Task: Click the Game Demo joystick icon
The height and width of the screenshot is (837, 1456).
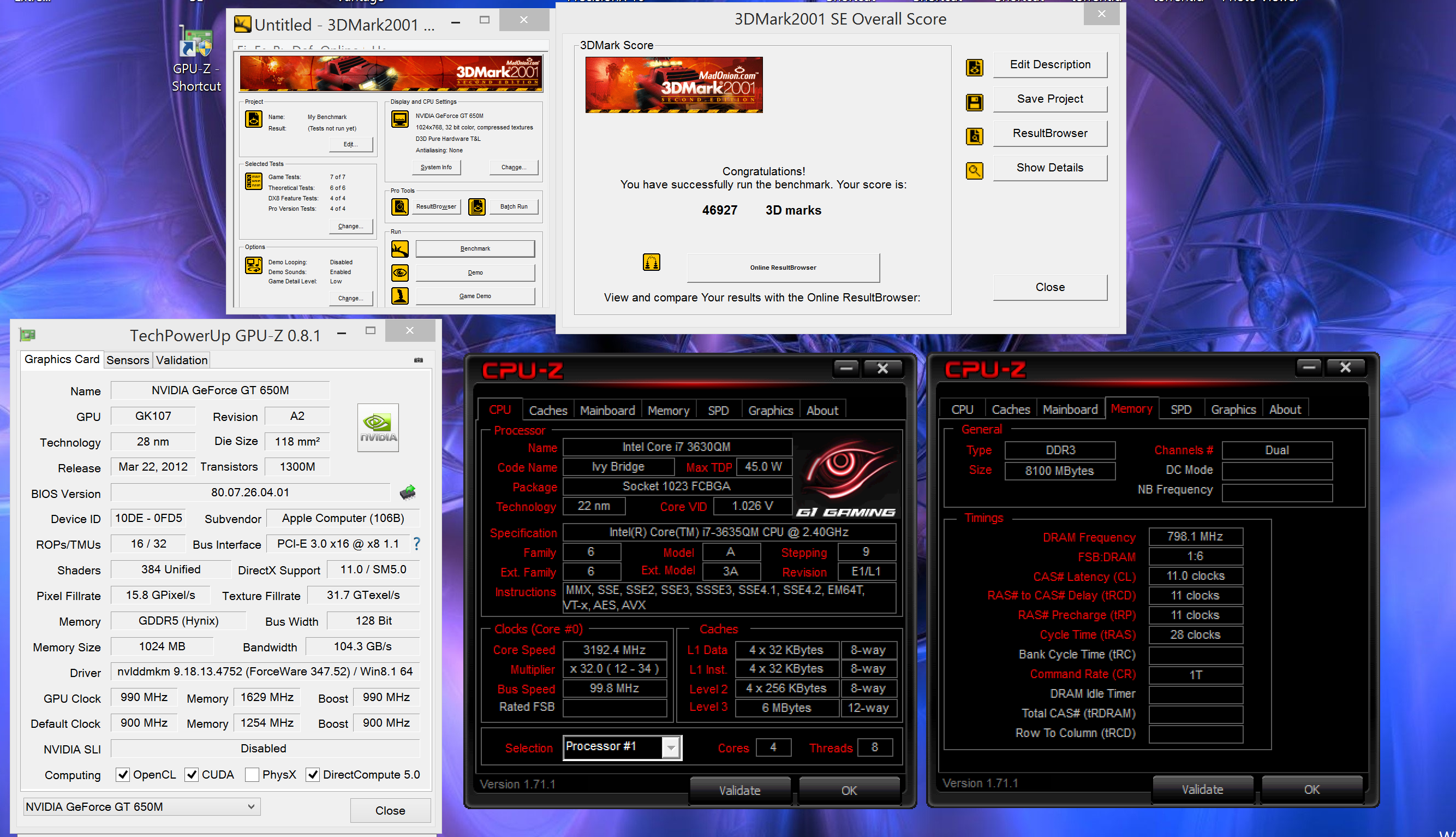Action: tap(399, 296)
